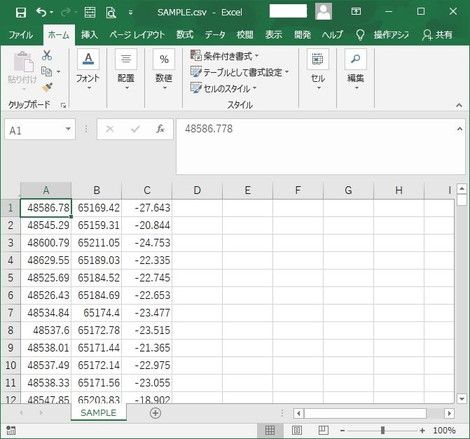
Task: Open the ヘルプ tab
Action: tap(332, 35)
